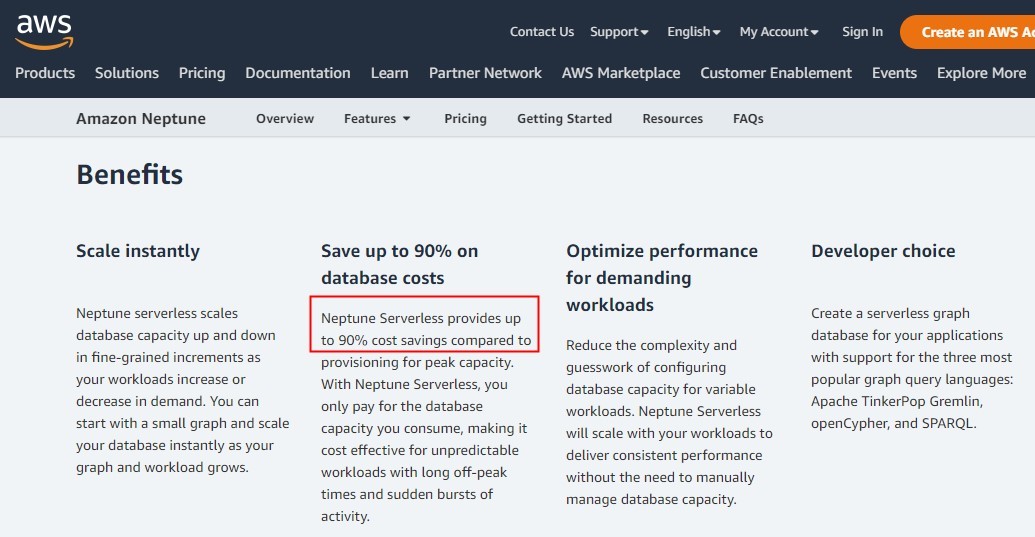
Task: Click the Sign In link
Action: 862,32
